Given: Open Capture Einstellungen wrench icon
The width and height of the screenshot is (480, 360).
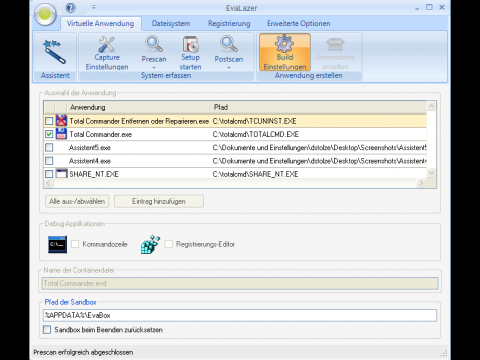Looking at the screenshot, I should click(x=107, y=45).
